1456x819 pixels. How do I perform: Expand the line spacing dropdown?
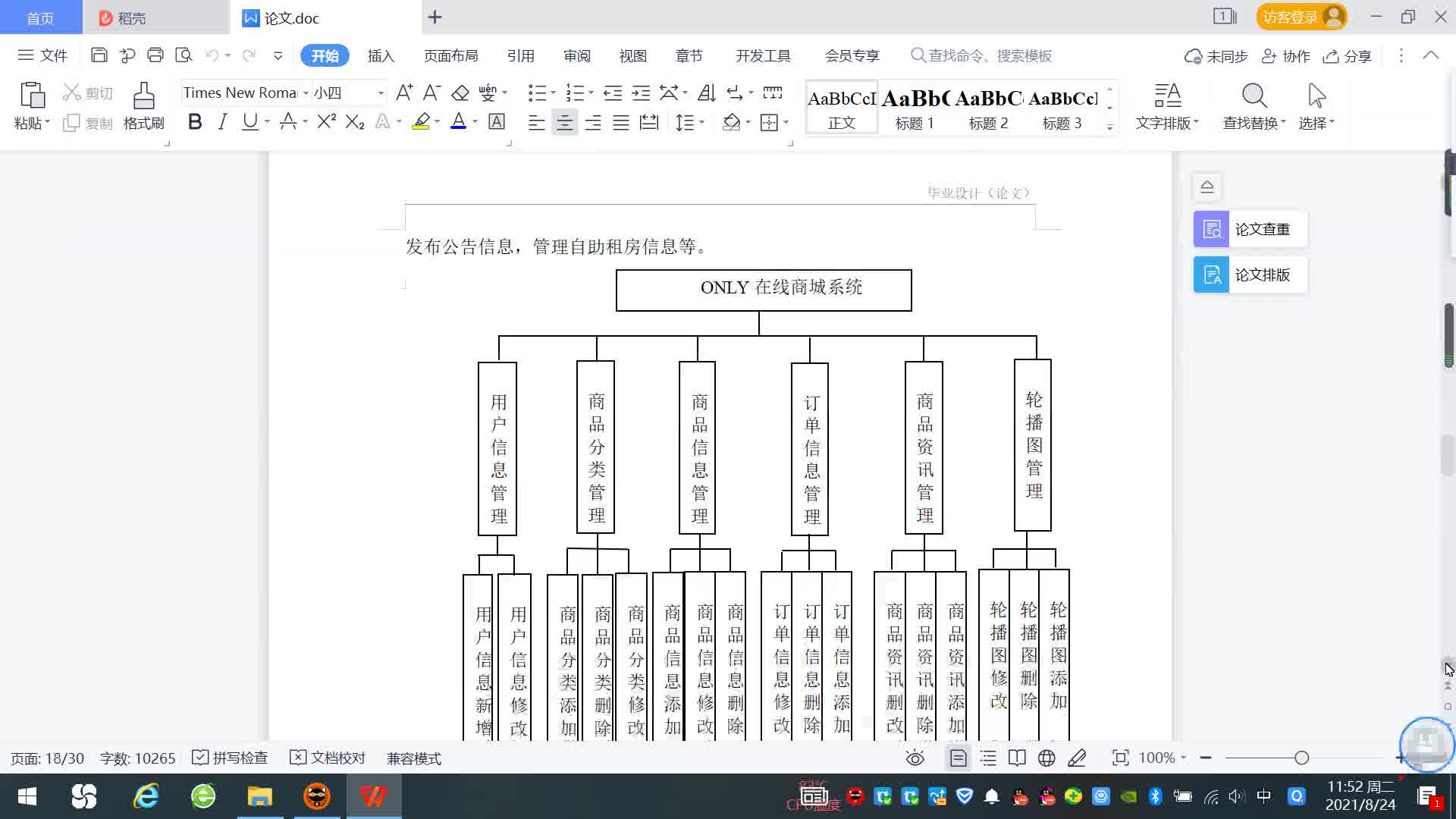[x=702, y=122]
